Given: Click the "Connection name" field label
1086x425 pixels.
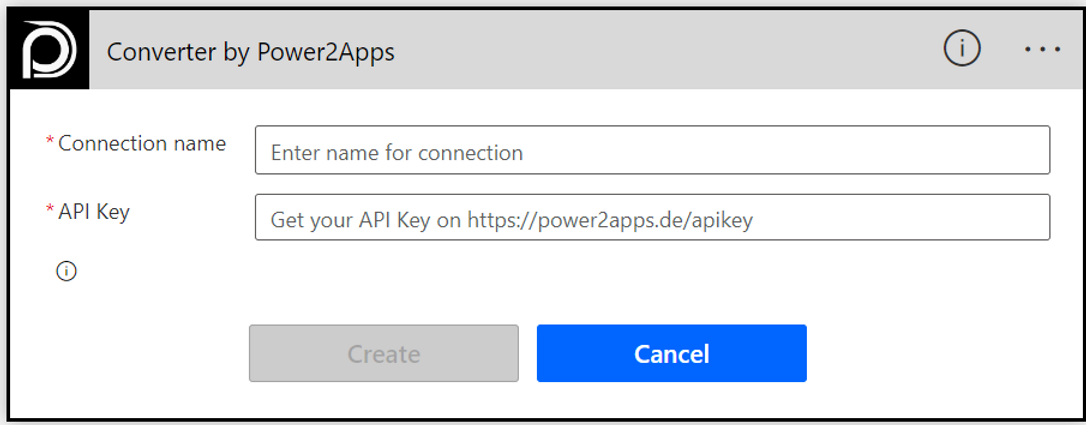Looking at the screenshot, I should 142,143.
